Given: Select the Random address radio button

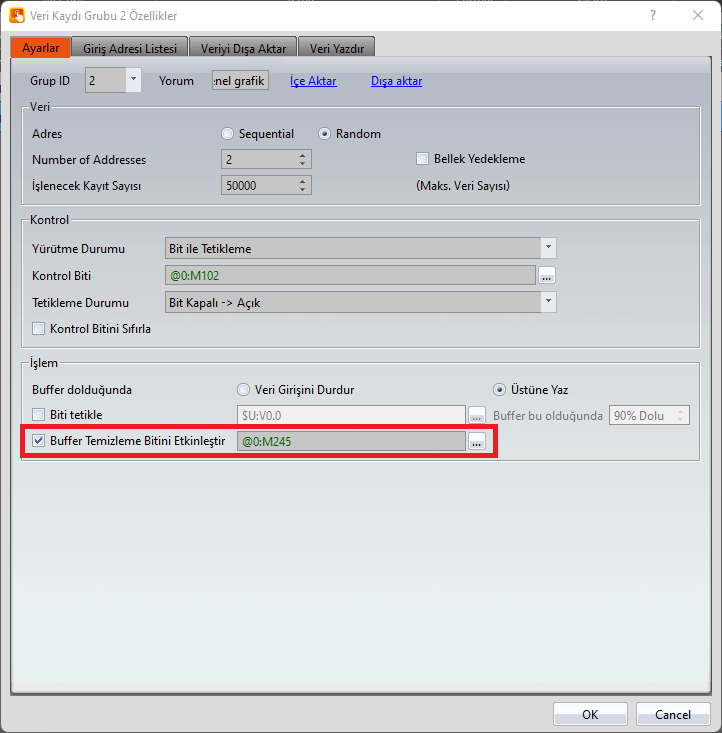Looking at the screenshot, I should coord(324,134).
